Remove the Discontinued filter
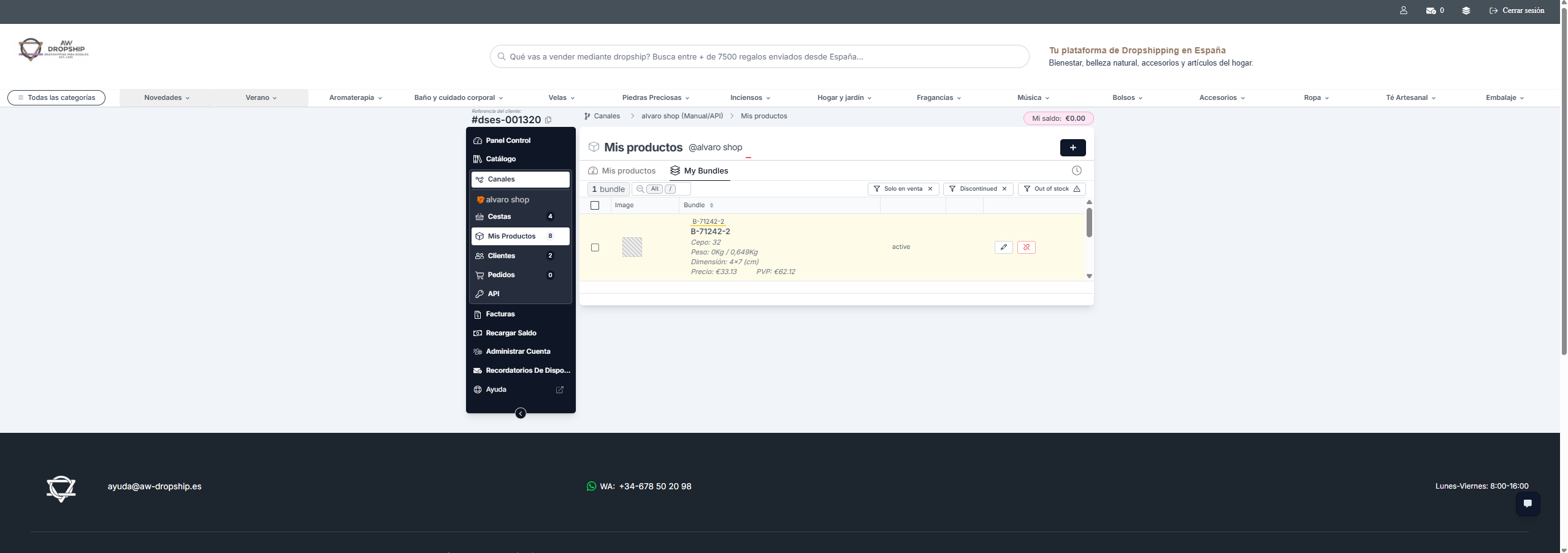 coord(1004,189)
